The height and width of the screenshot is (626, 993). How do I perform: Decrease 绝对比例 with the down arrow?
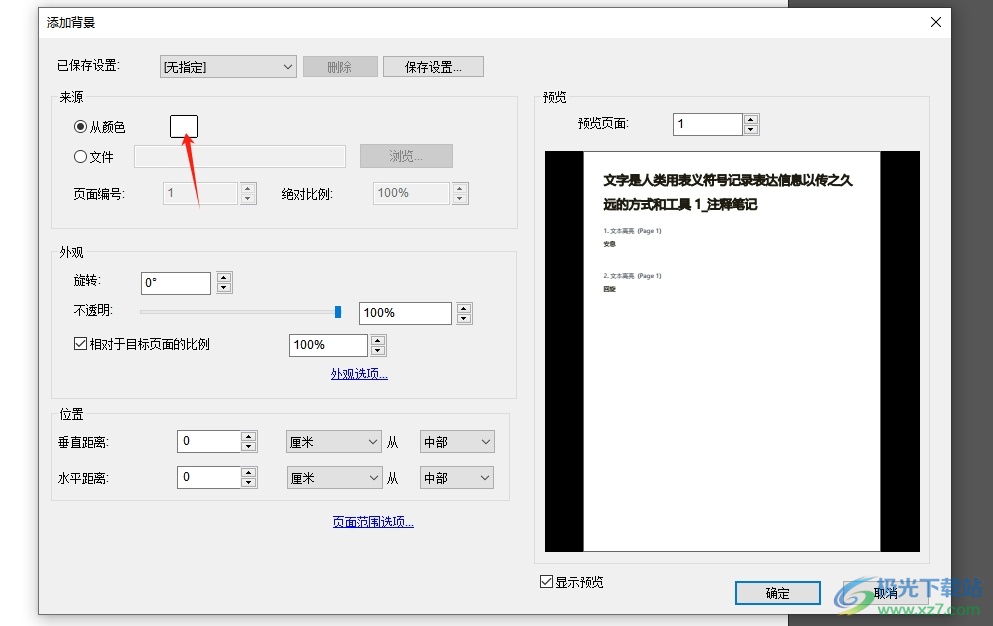point(460,198)
